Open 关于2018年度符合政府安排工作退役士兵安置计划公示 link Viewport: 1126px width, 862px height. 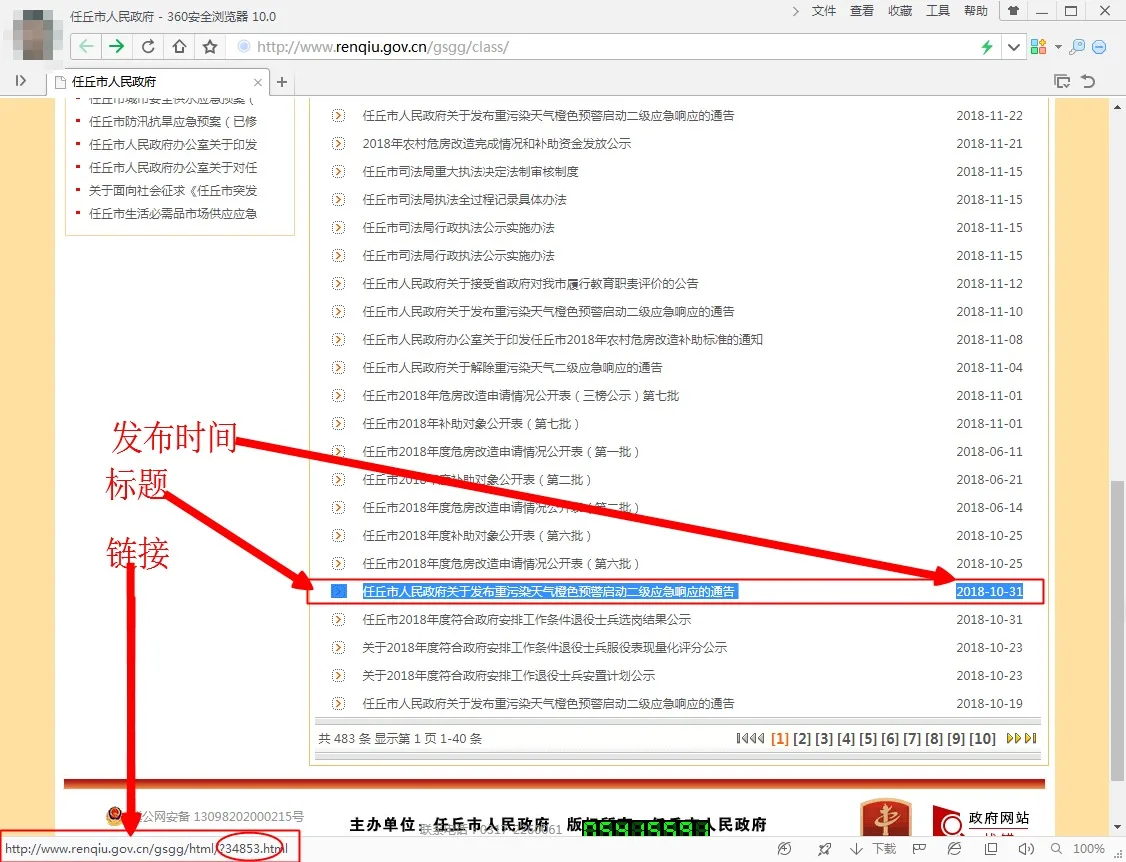coord(508,676)
